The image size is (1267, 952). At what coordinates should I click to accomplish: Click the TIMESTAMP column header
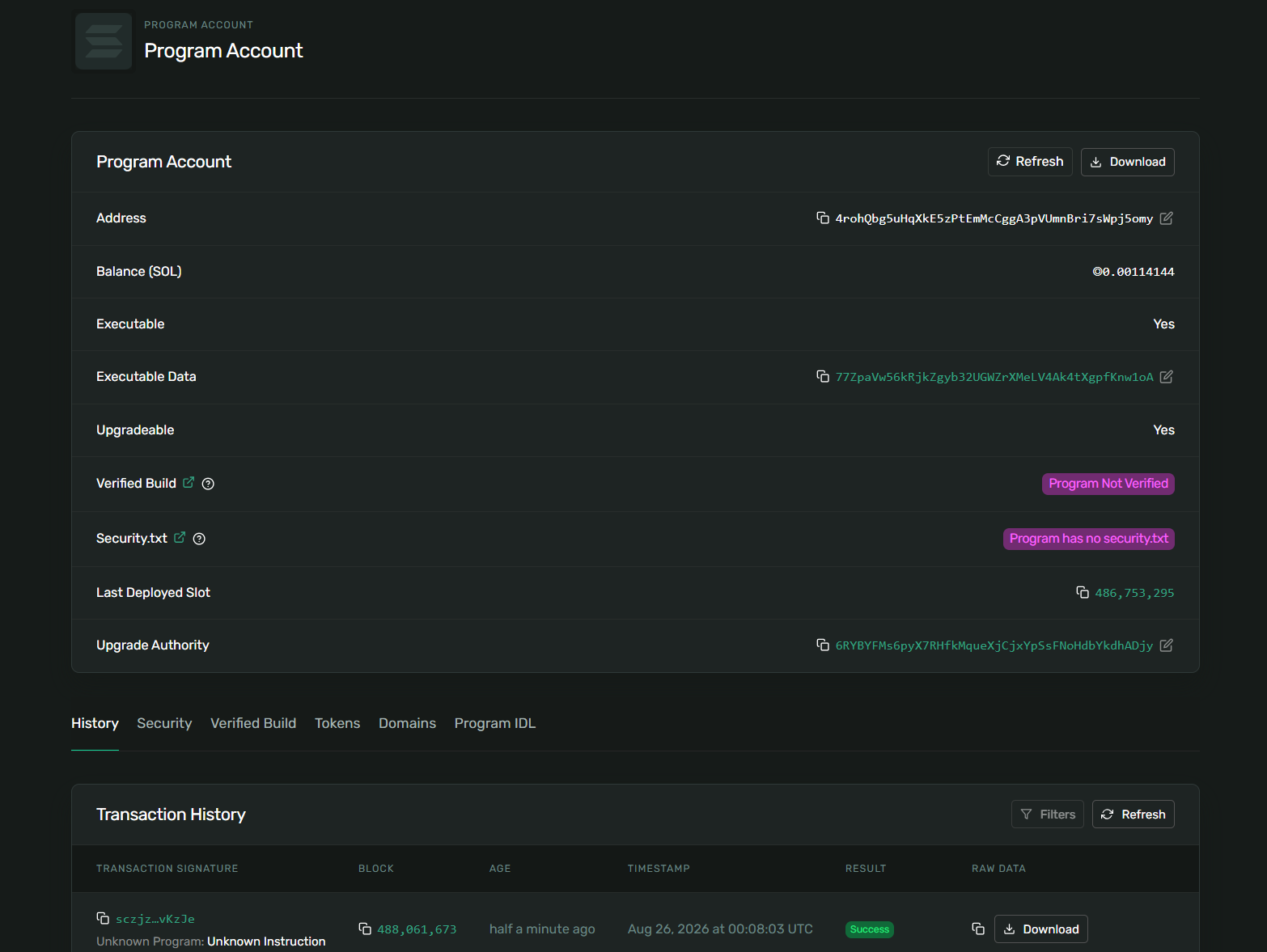(659, 869)
